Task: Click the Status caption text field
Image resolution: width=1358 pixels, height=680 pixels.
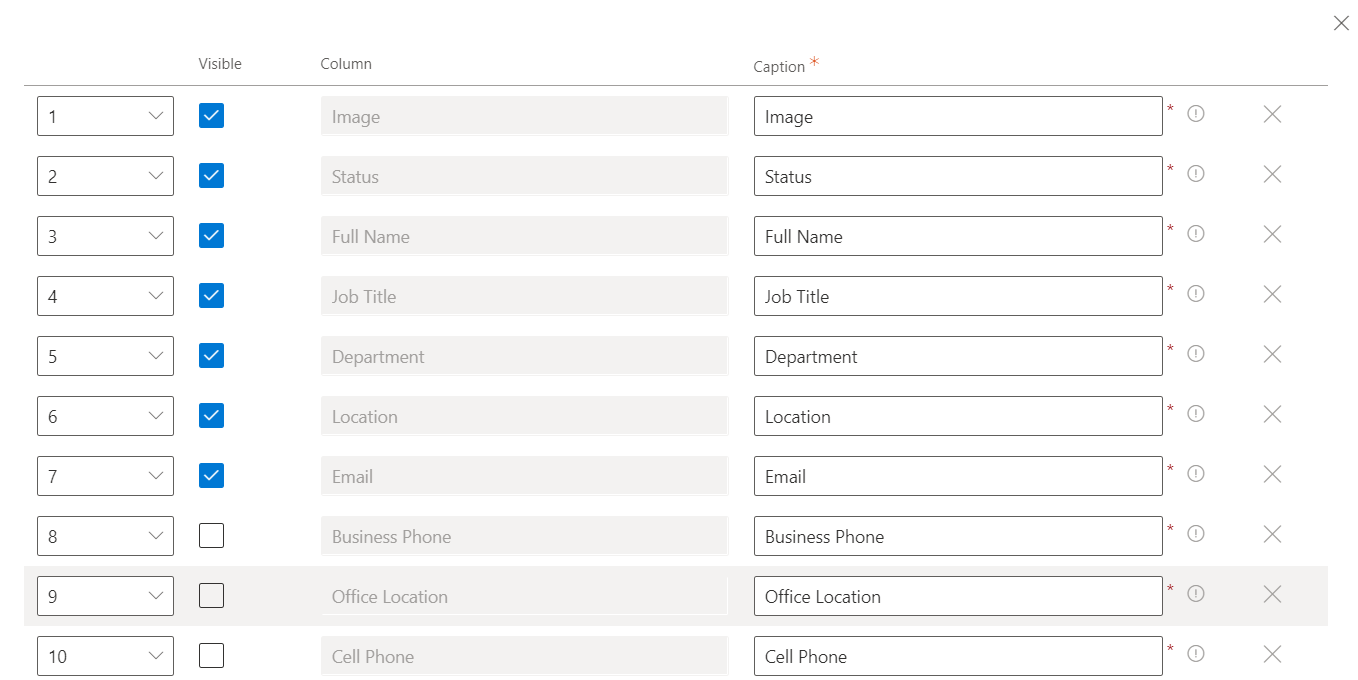Action: point(958,176)
